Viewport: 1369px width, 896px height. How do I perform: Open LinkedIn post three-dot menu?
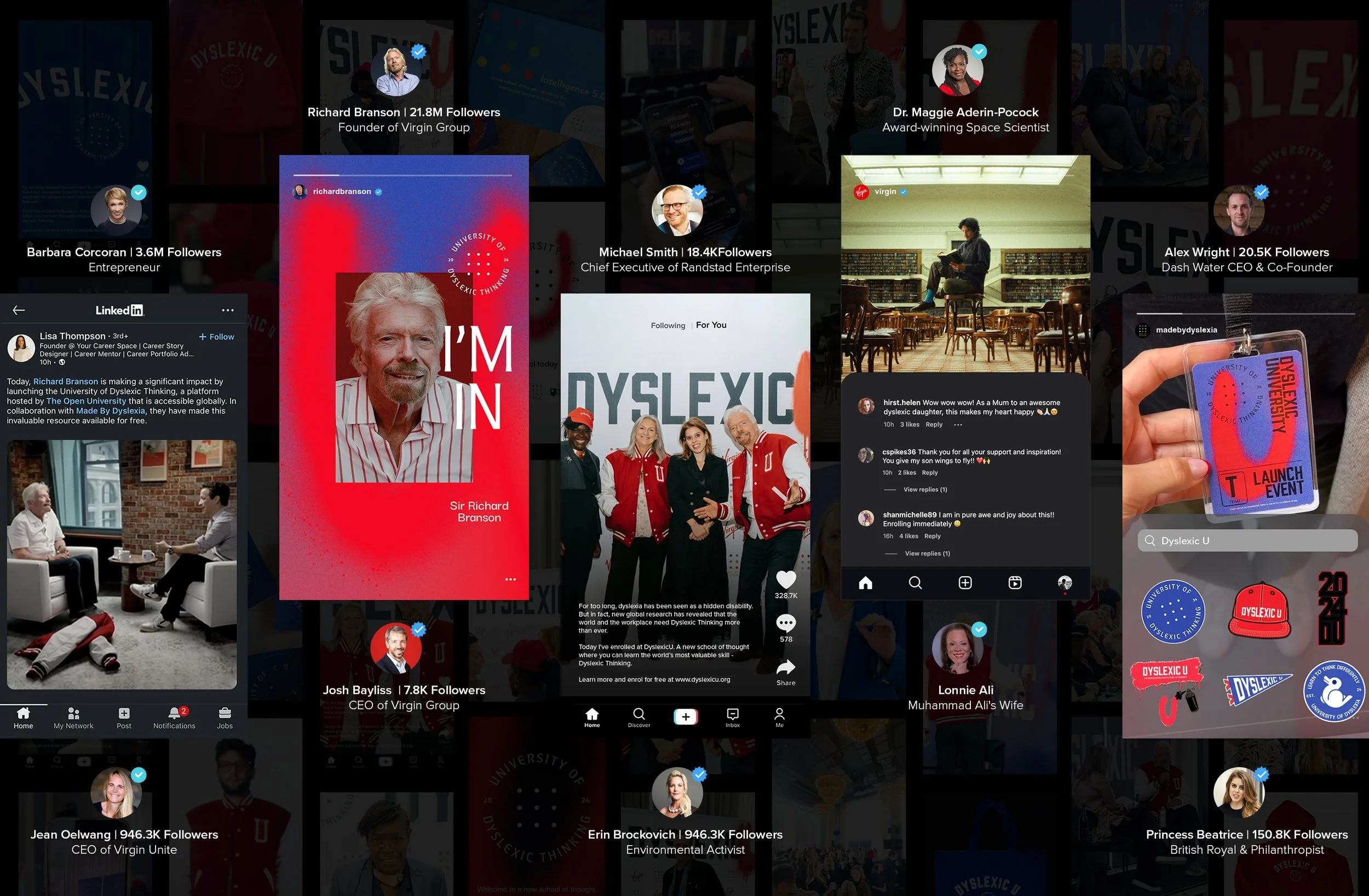228,310
